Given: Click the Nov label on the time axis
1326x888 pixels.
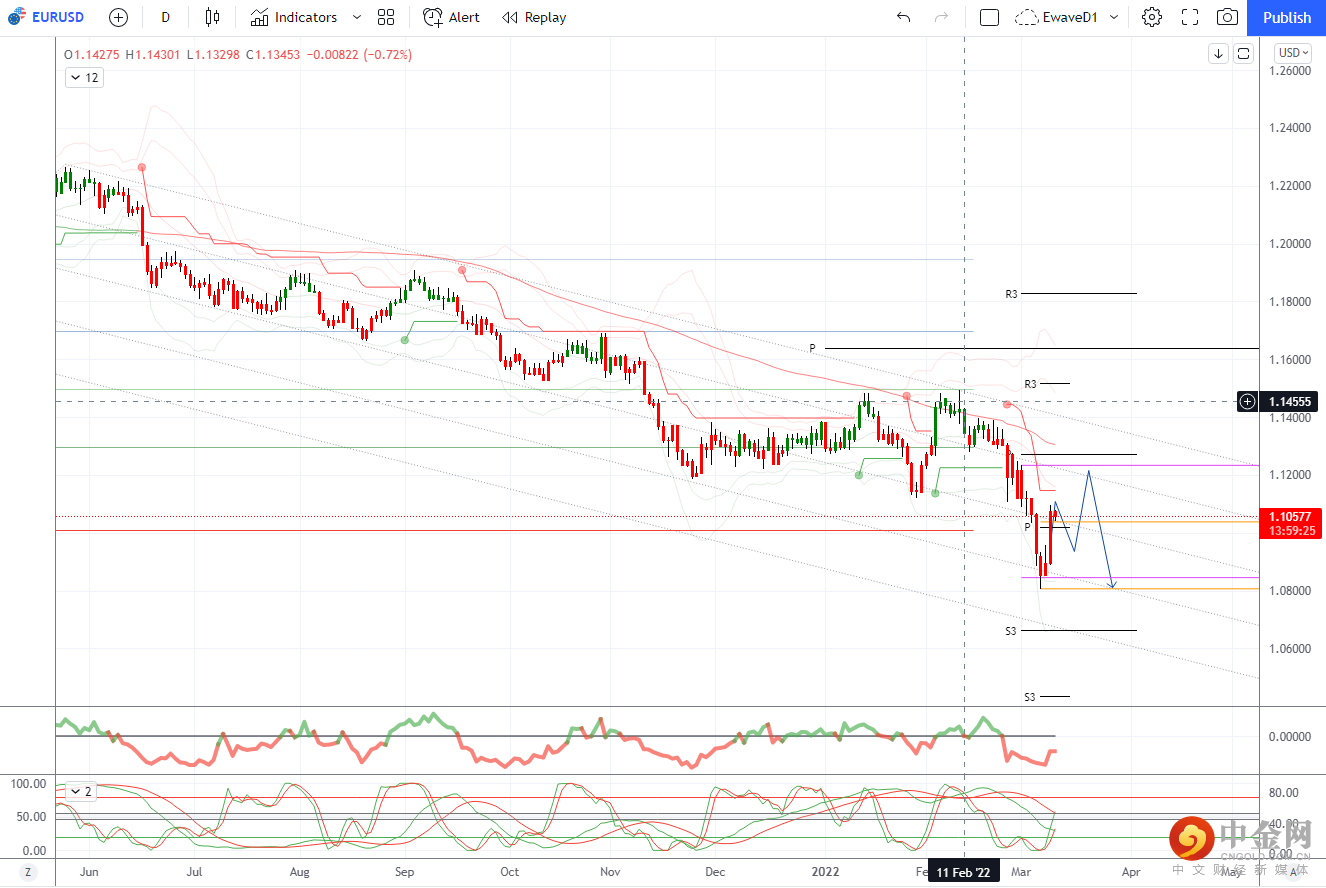Looking at the screenshot, I should pyautogui.click(x=611, y=872).
